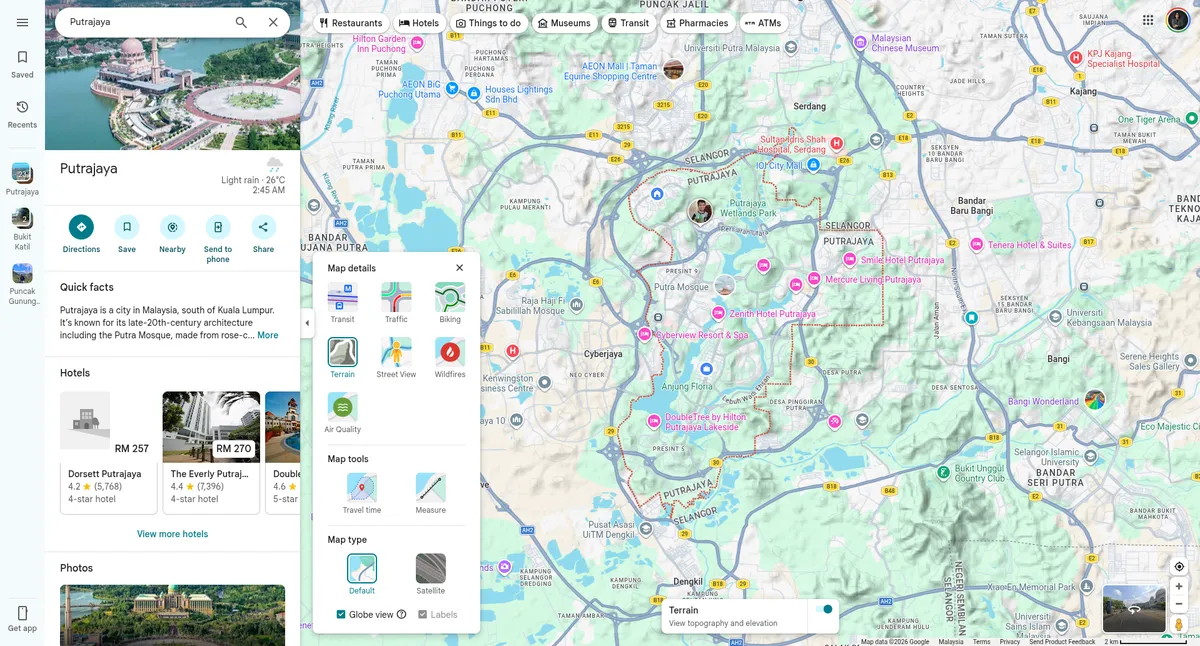Collapse the side panel arrow
Viewport: 1200px width, 646px height.
click(307, 323)
